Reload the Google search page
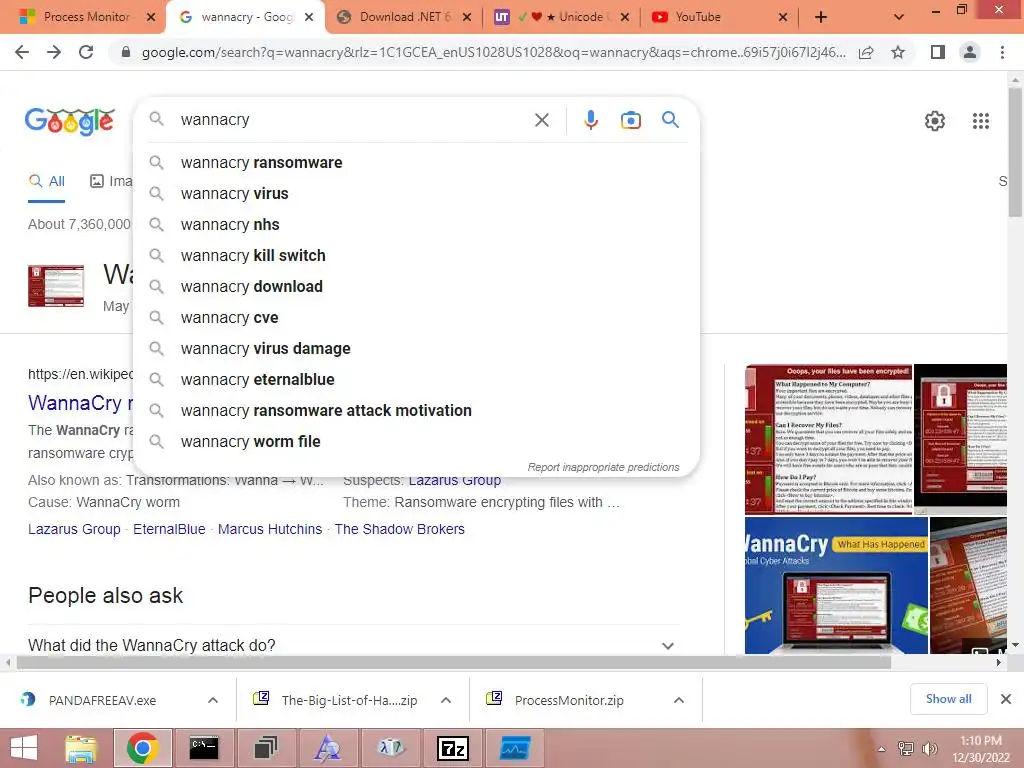The height and width of the screenshot is (768, 1024). click(86, 52)
